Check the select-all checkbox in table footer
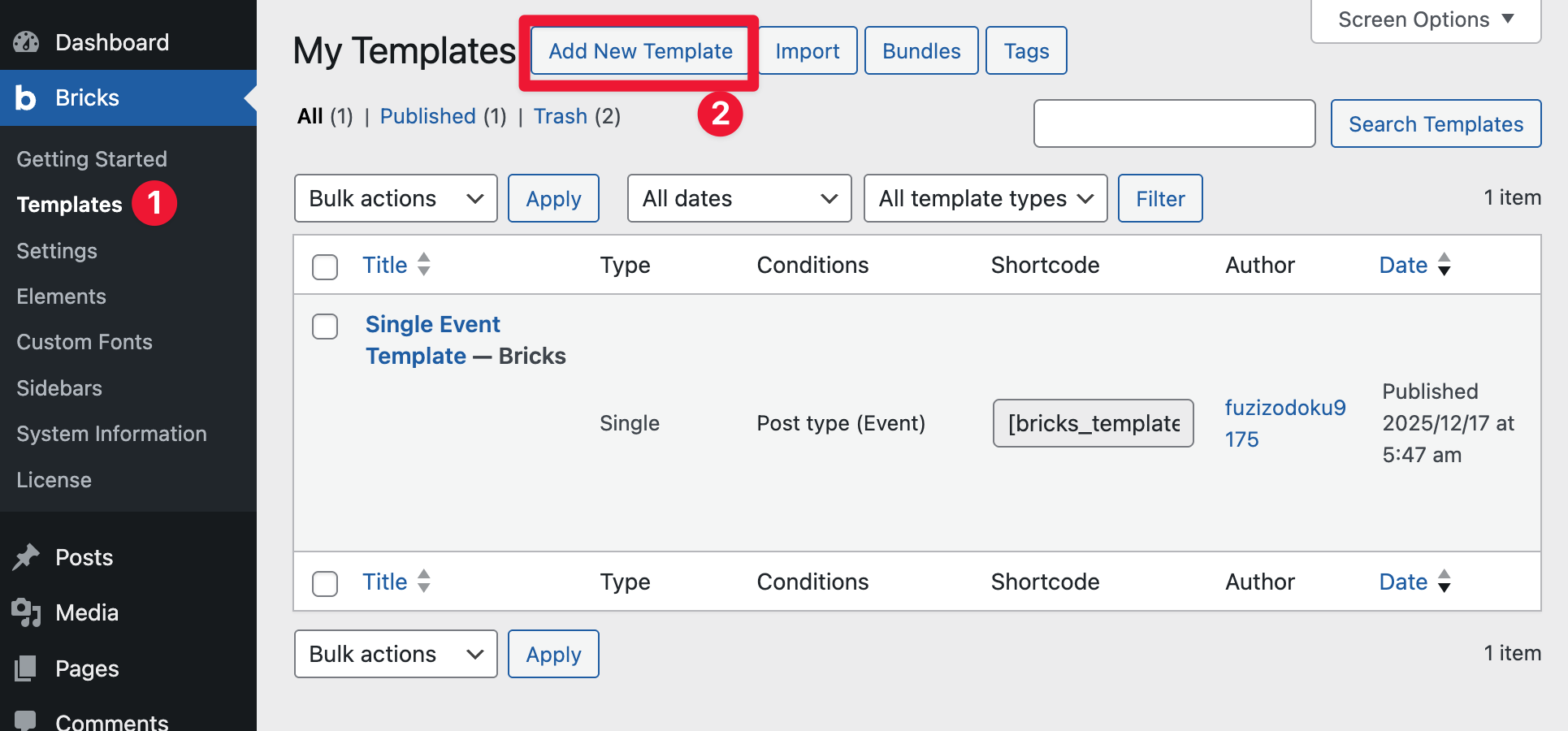The width and height of the screenshot is (1568, 731). 325,583
